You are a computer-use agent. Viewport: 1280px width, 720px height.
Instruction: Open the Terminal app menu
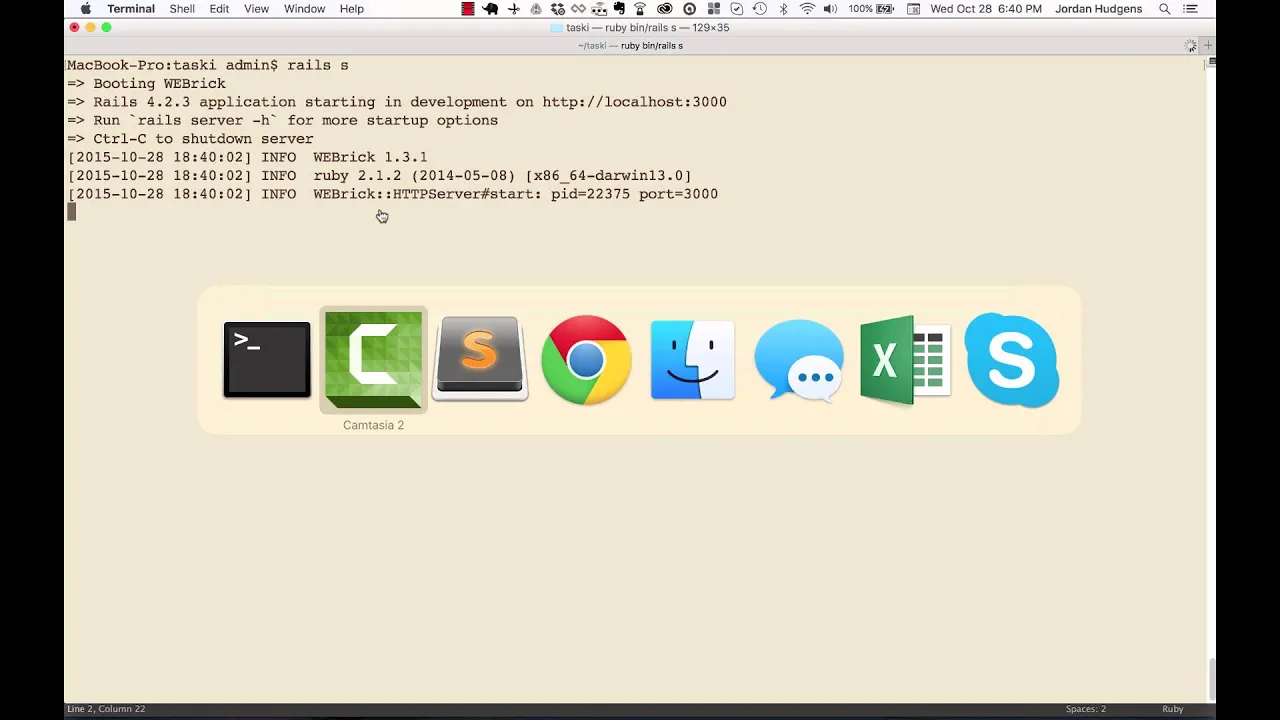131,9
